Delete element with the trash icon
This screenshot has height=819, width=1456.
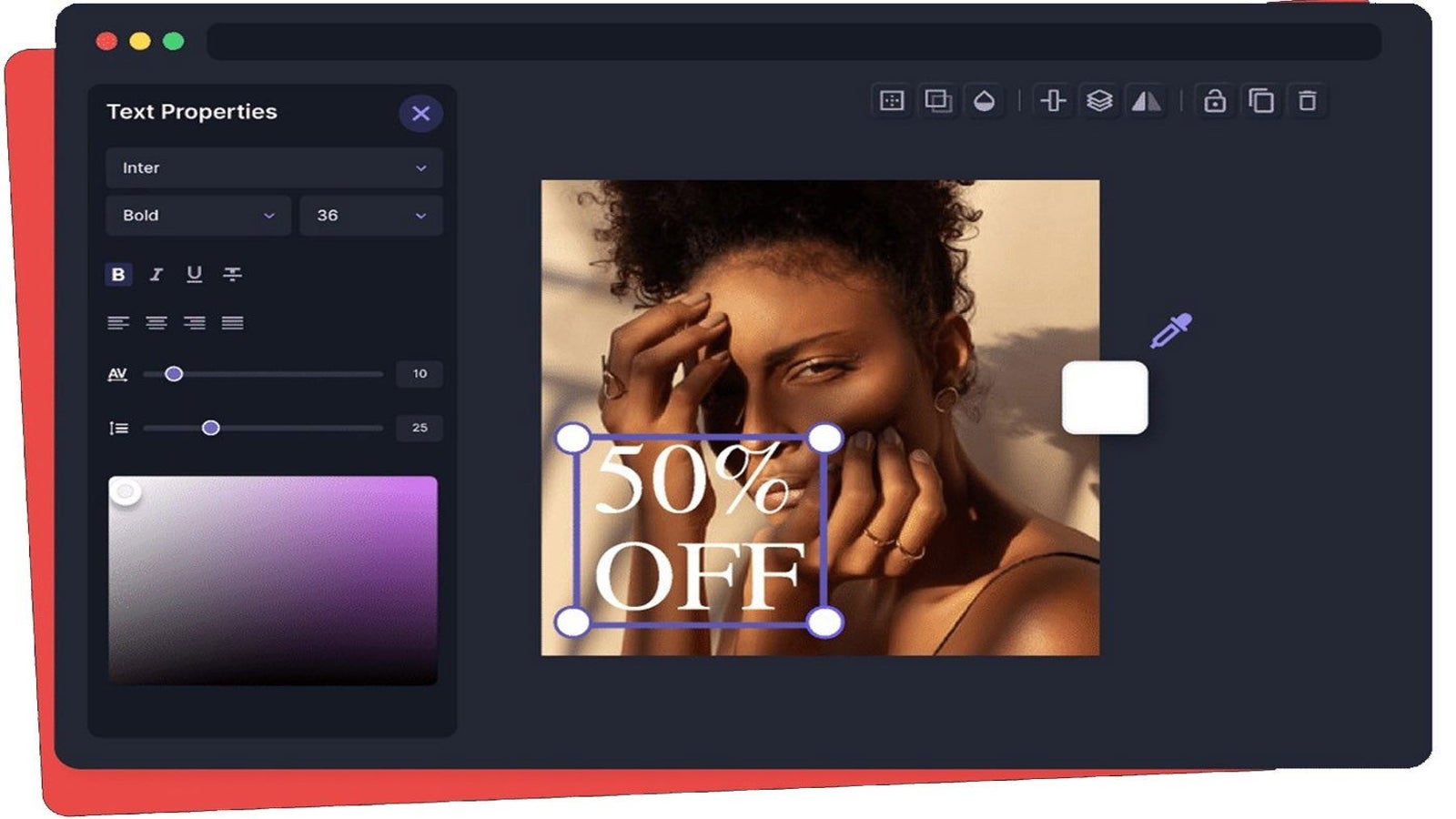coord(1308,101)
